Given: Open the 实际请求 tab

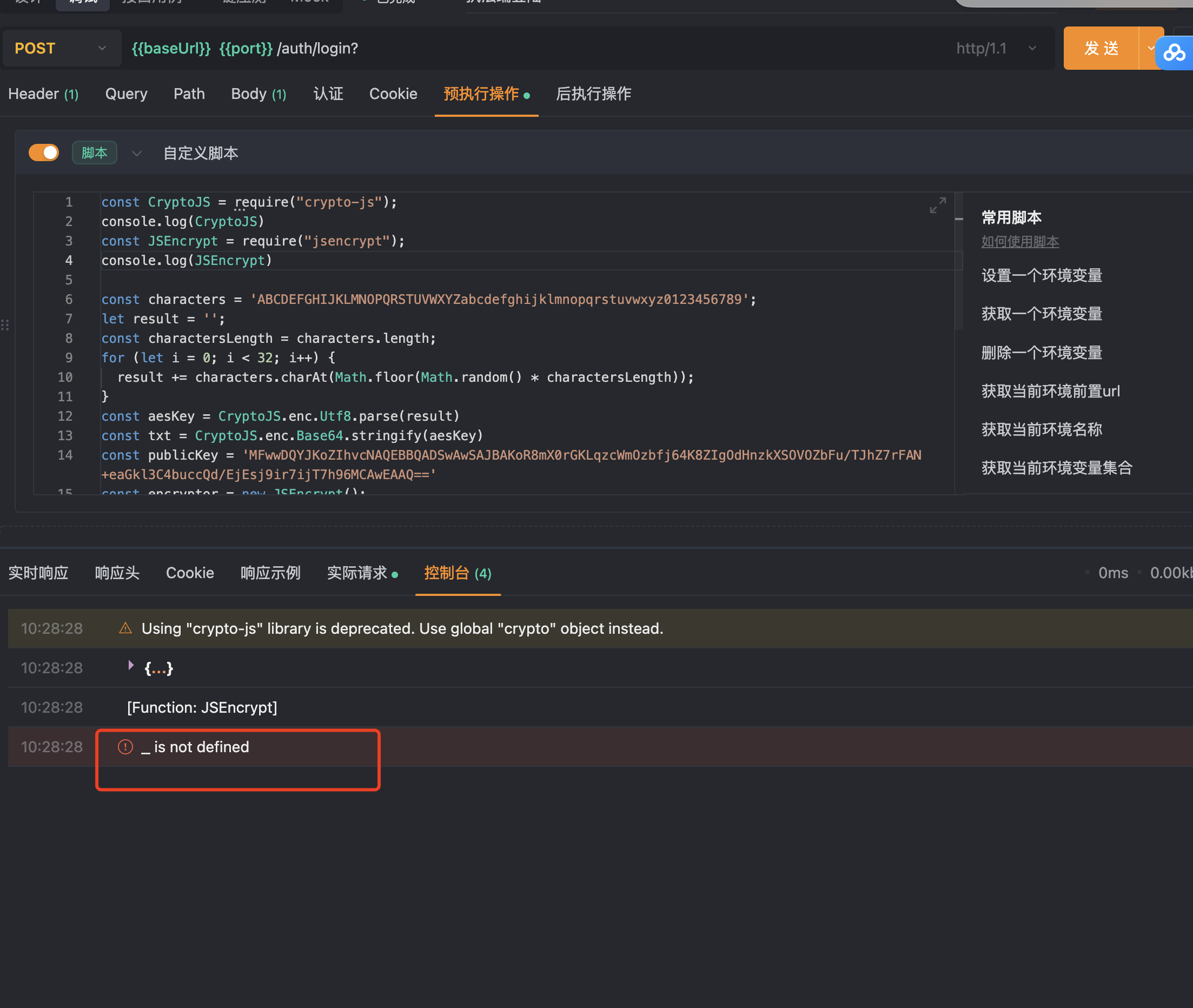Looking at the screenshot, I should (362, 573).
